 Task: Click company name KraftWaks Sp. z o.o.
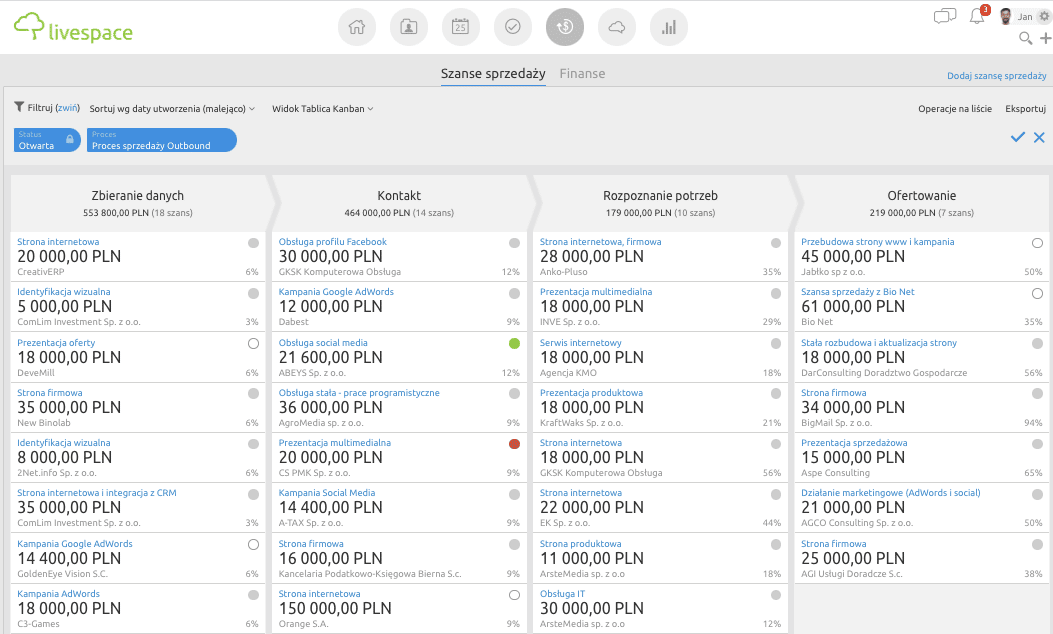tap(582, 423)
